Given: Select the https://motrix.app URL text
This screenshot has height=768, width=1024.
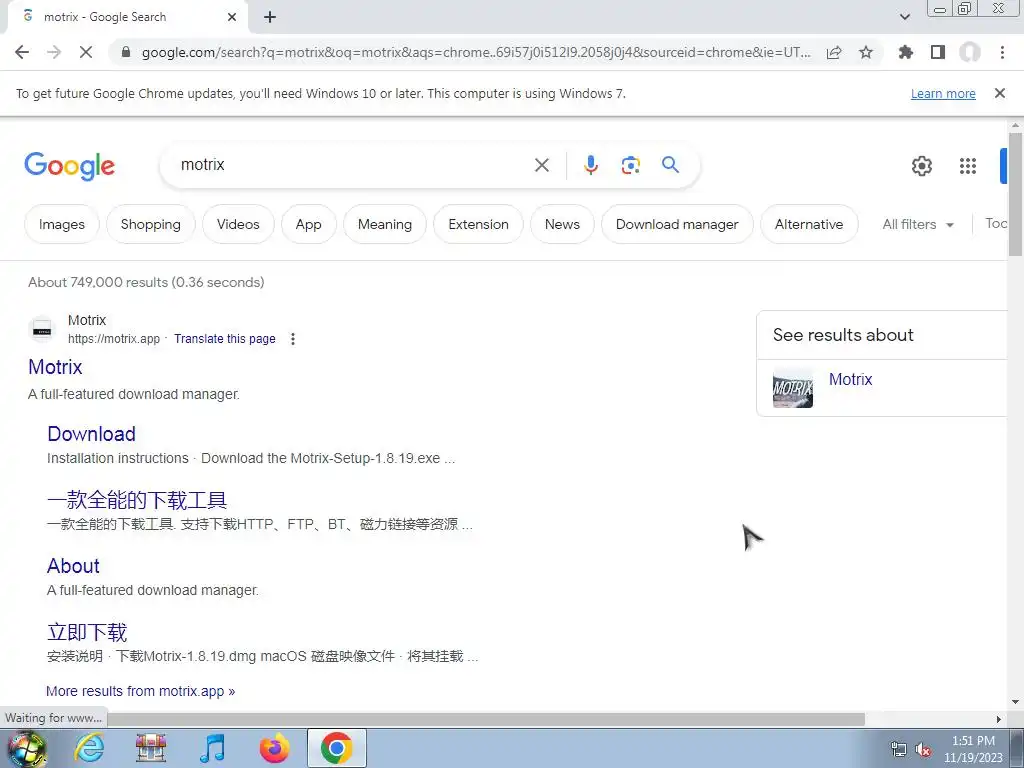Looking at the screenshot, I should (114, 338).
